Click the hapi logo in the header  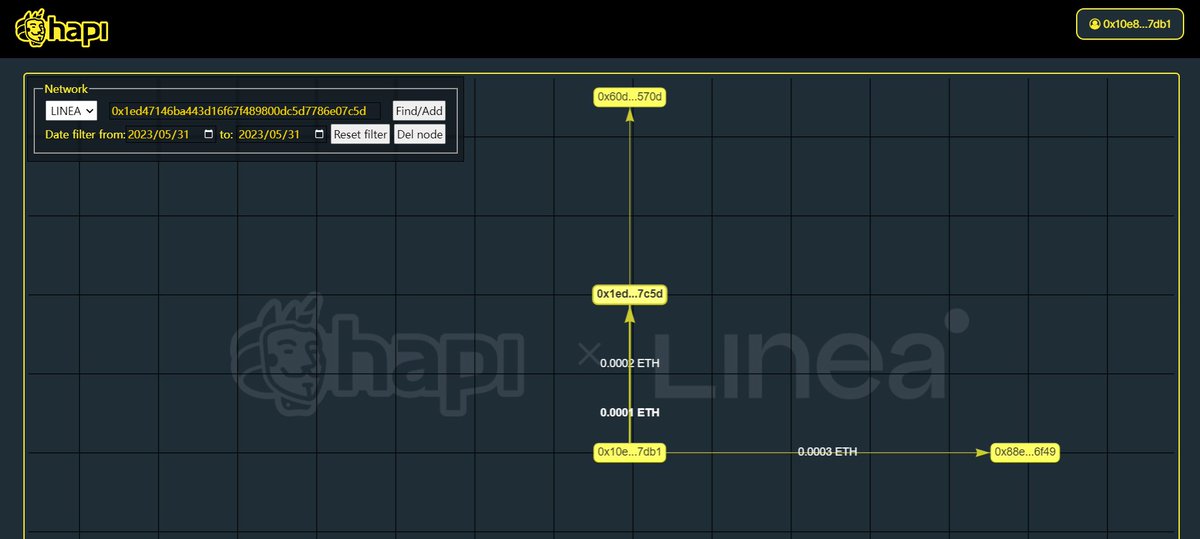tap(60, 28)
